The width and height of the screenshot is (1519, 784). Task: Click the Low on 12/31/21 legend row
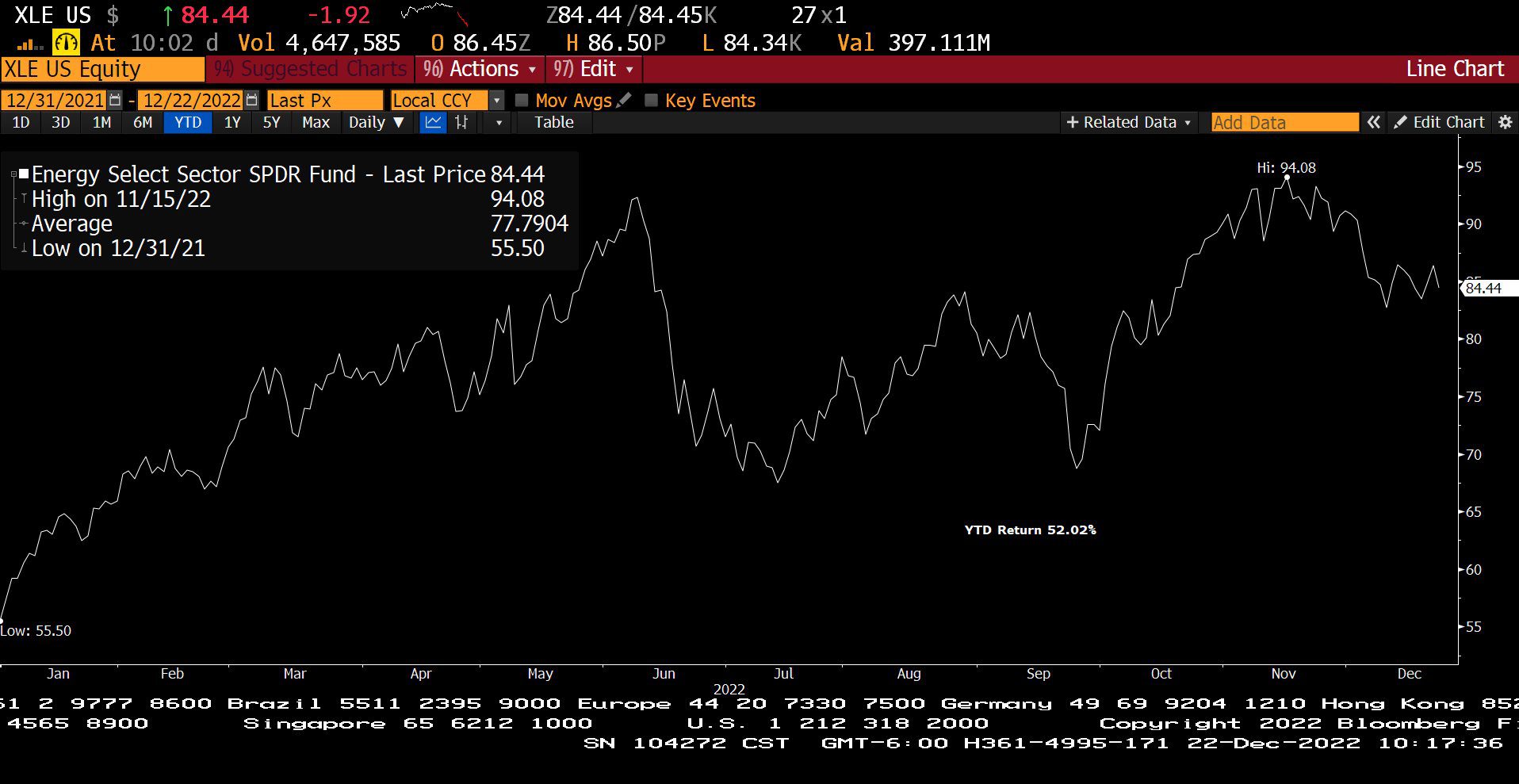point(288,248)
